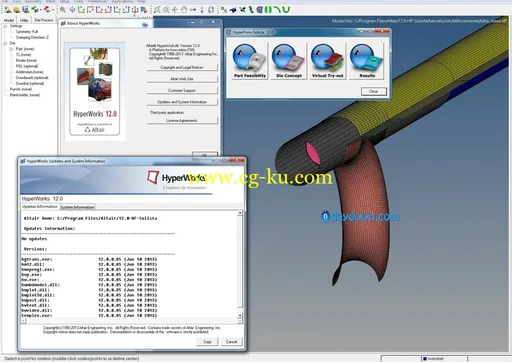
Task: Click the green slanted bar toolbar icon
Action: pos(251,10)
